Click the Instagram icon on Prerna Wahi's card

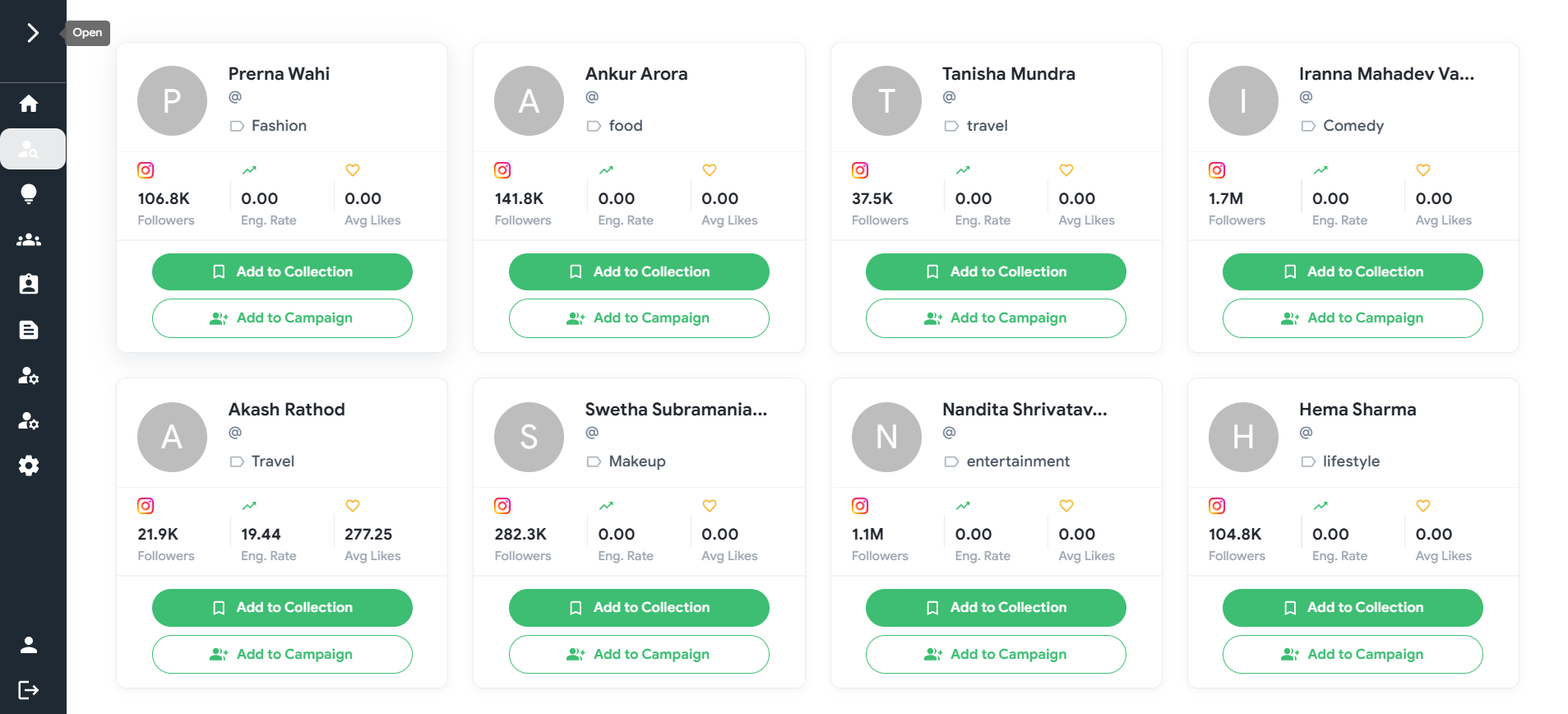[x=146, y=170]
